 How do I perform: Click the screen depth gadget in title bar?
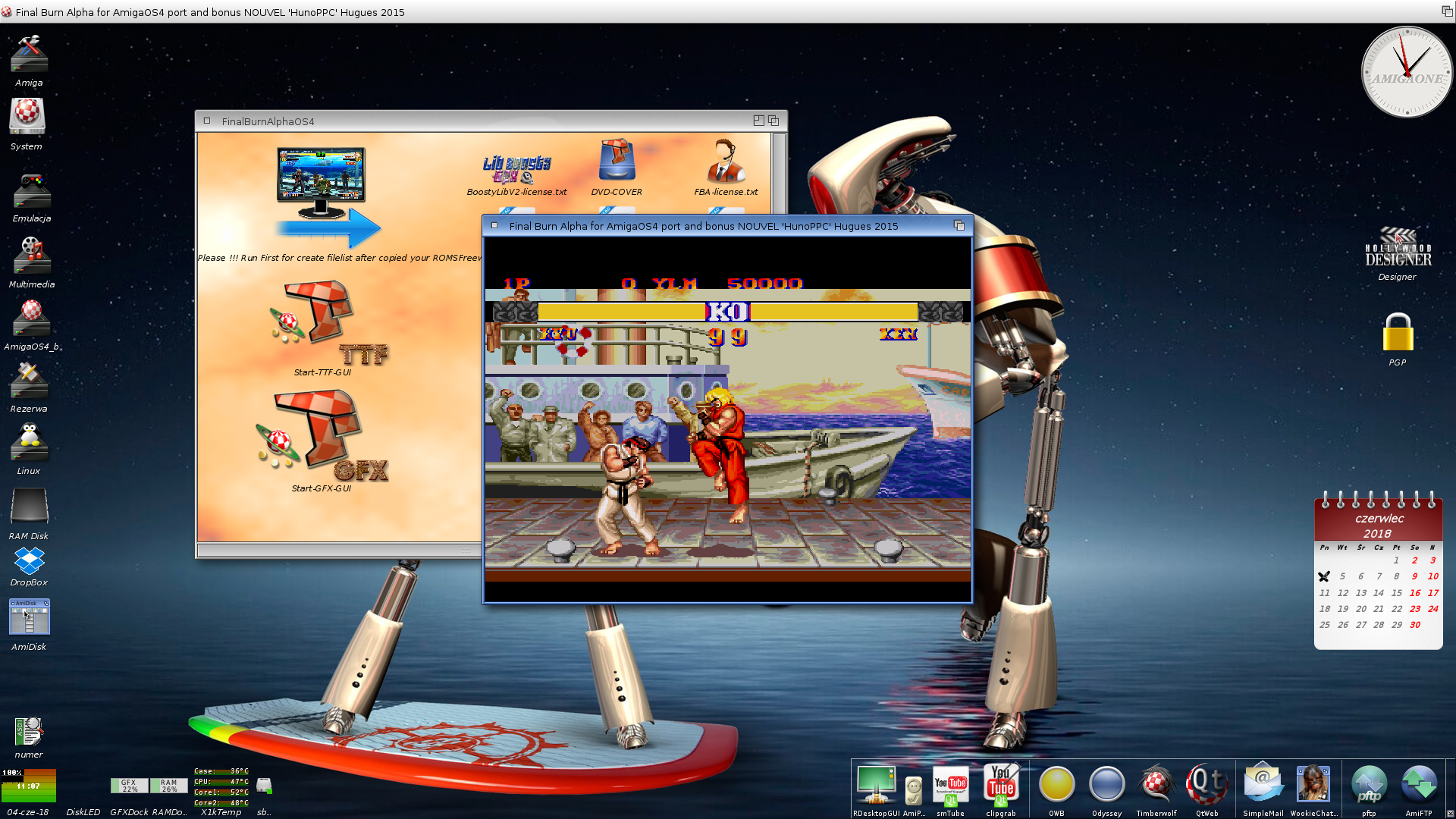coord(1447,11)
